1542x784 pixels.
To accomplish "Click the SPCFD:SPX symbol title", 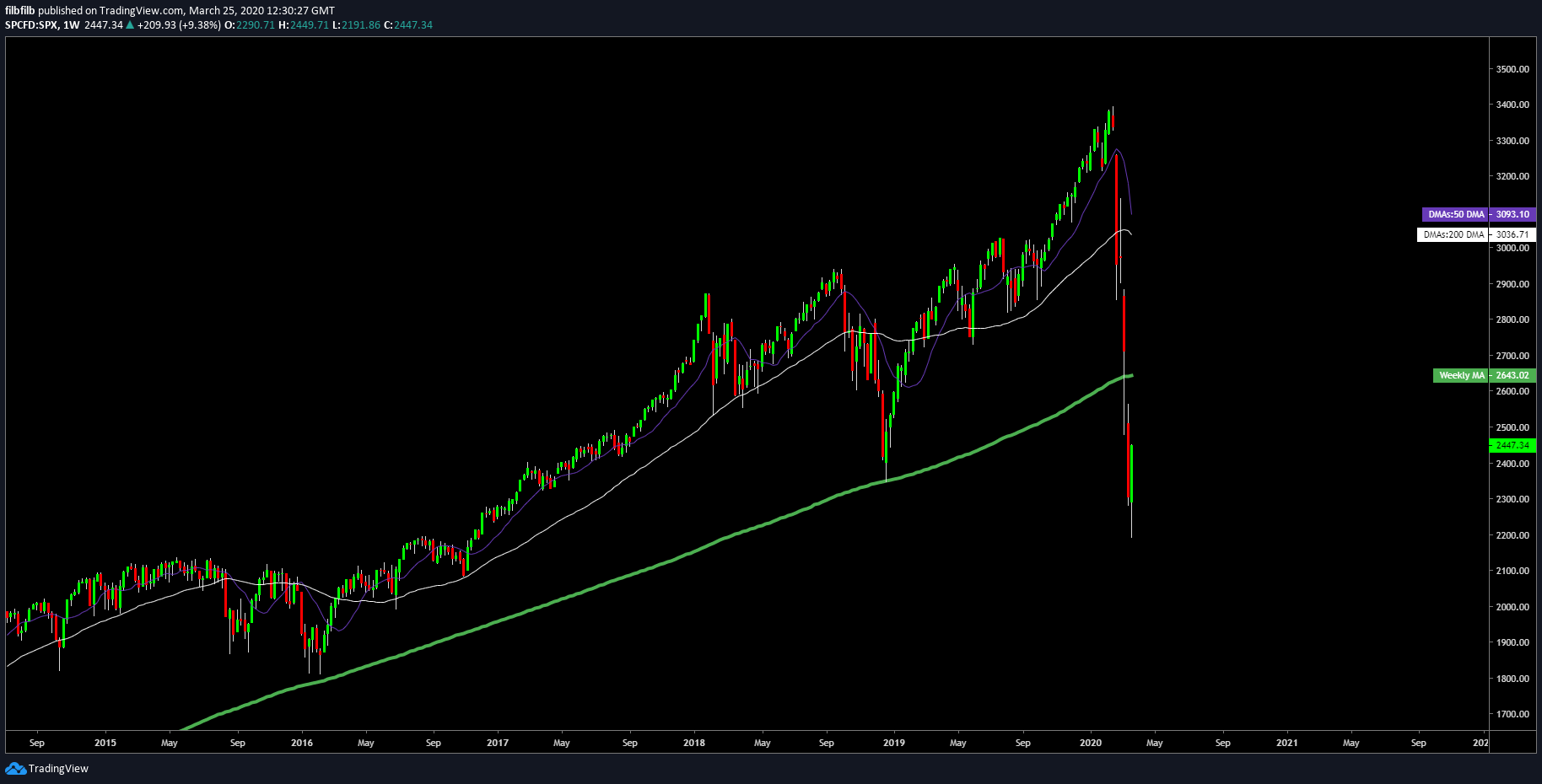I will click(x=31, y=24).
